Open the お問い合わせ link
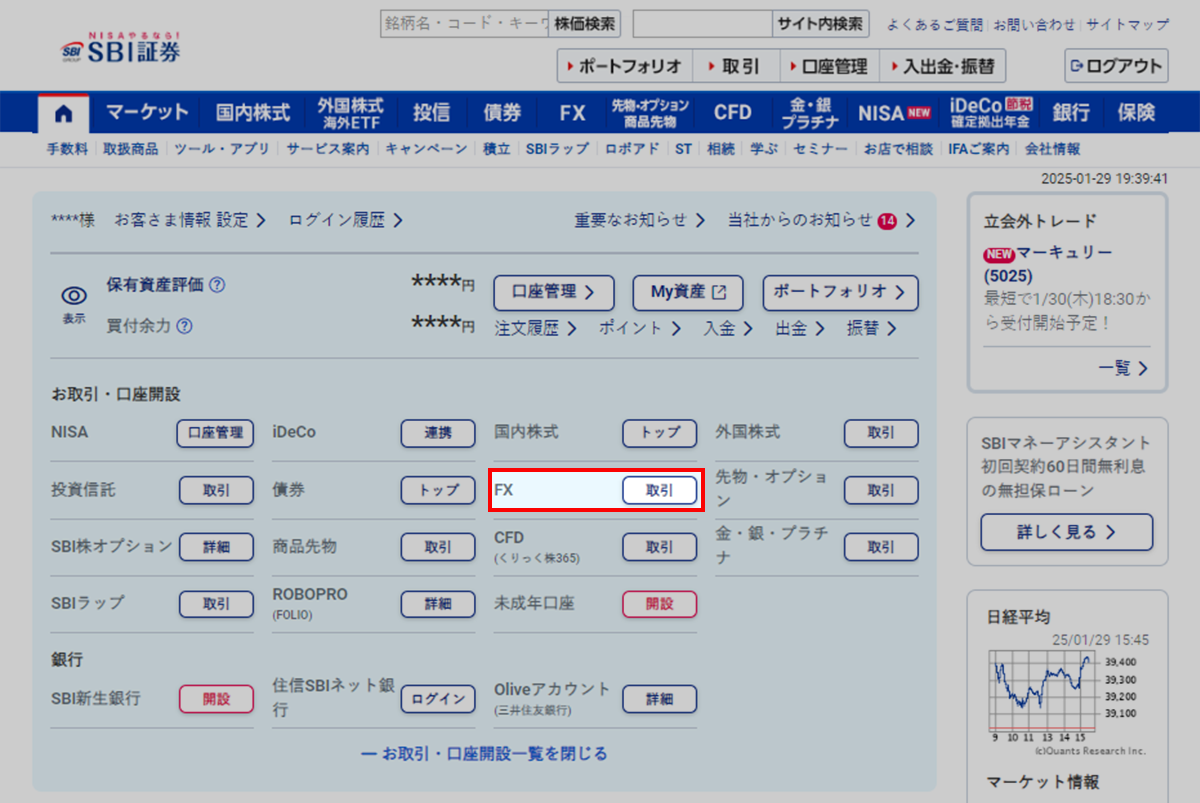 coord(1034,24)
